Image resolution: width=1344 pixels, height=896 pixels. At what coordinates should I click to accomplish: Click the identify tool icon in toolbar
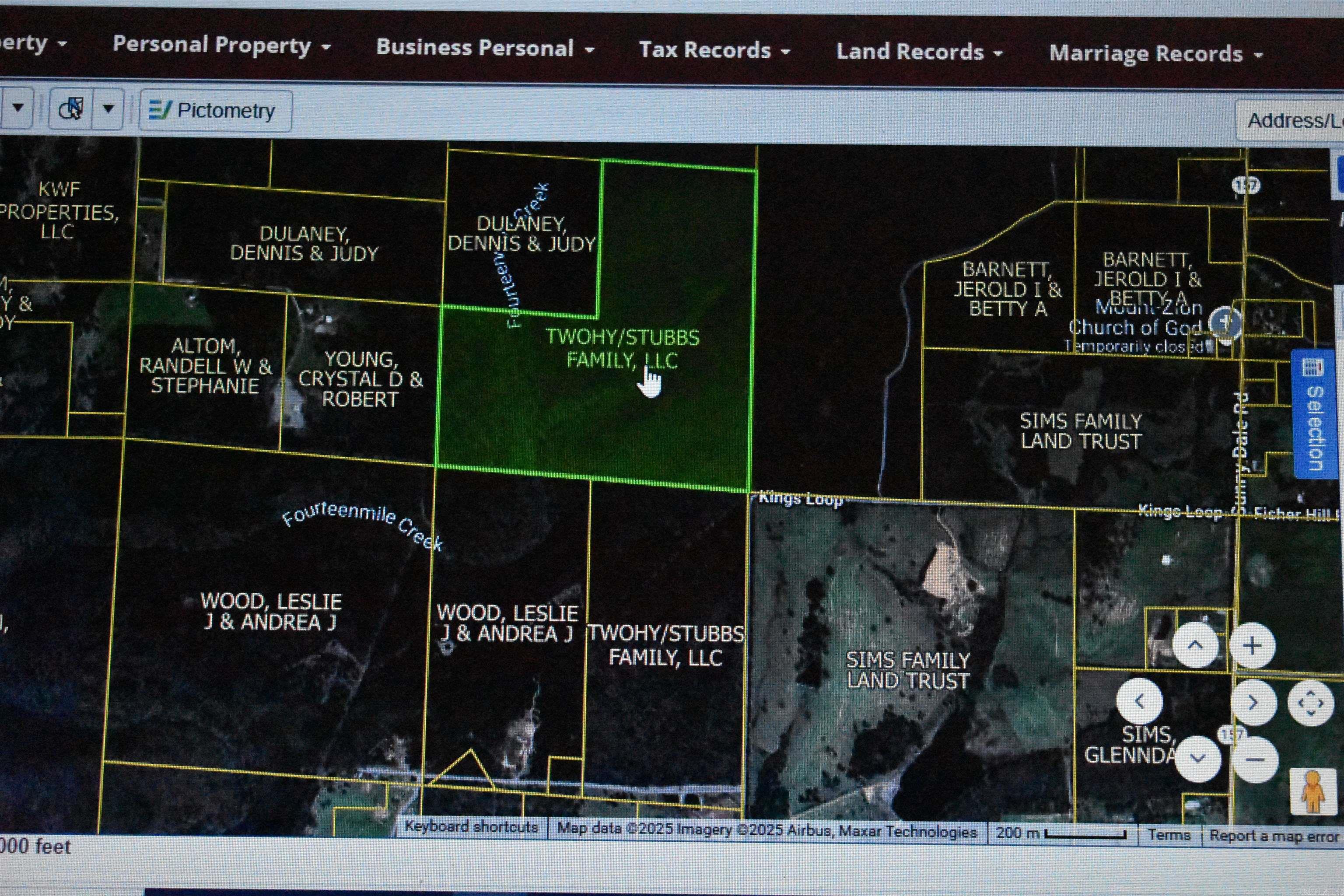(x=71, y=108)
